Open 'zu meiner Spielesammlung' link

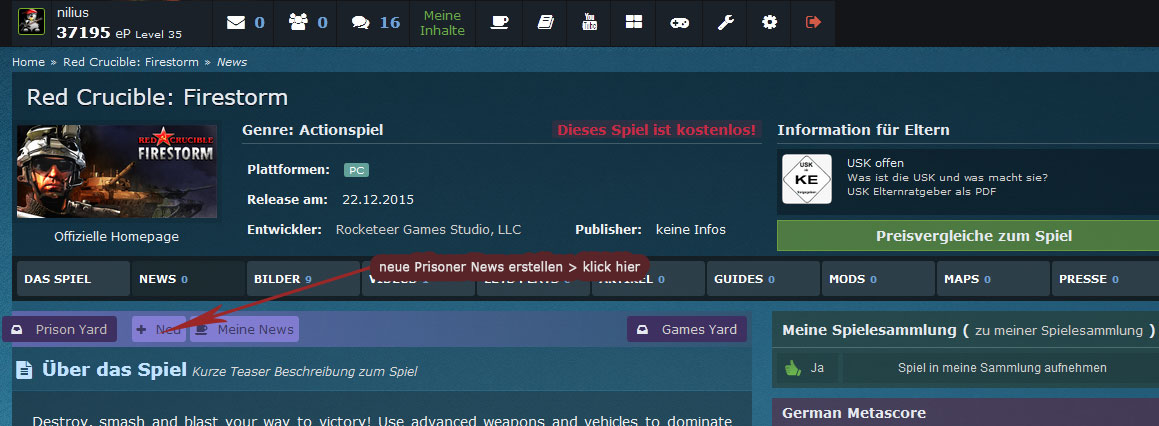(1058, 331)
